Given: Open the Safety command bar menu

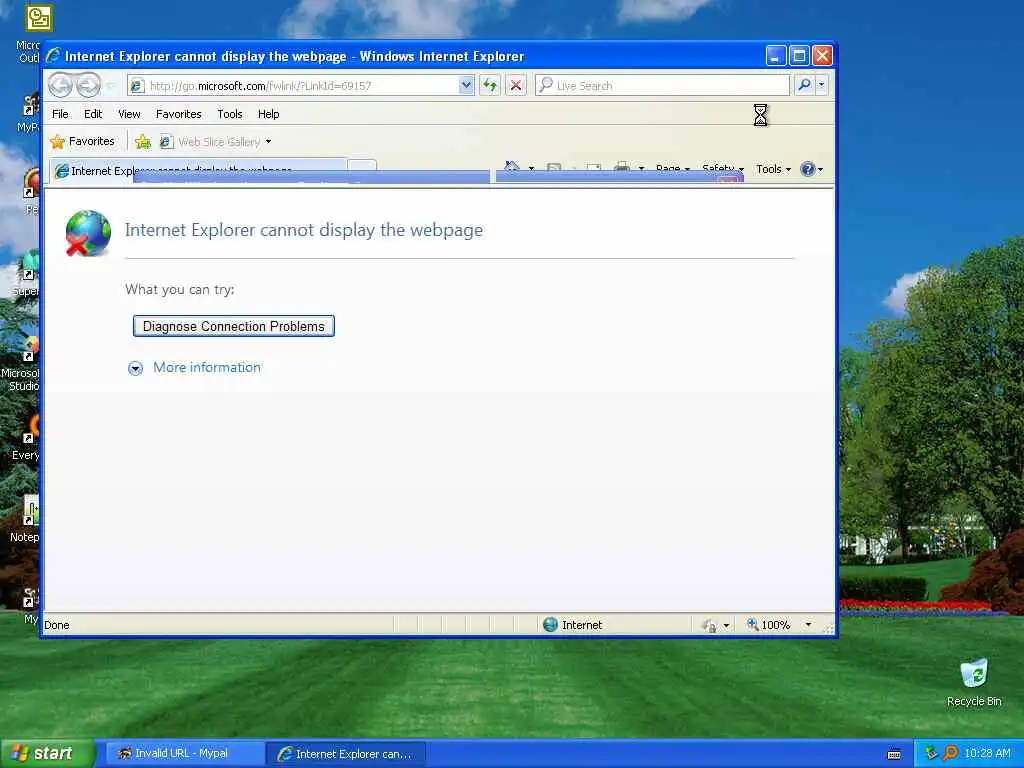Looking at the screenshot, I should pos(722,168).
